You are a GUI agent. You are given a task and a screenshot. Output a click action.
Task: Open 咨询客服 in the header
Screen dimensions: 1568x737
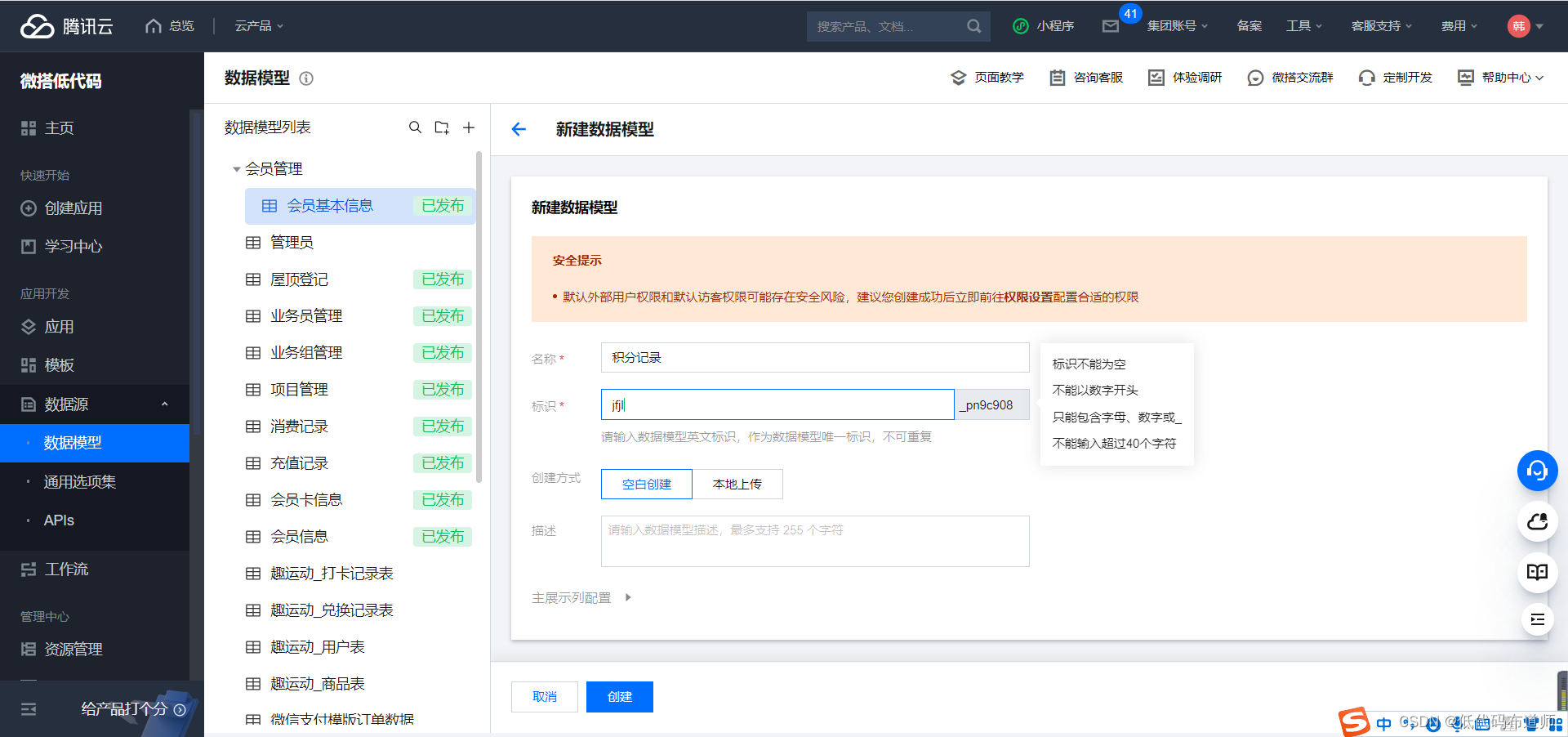1086,78
